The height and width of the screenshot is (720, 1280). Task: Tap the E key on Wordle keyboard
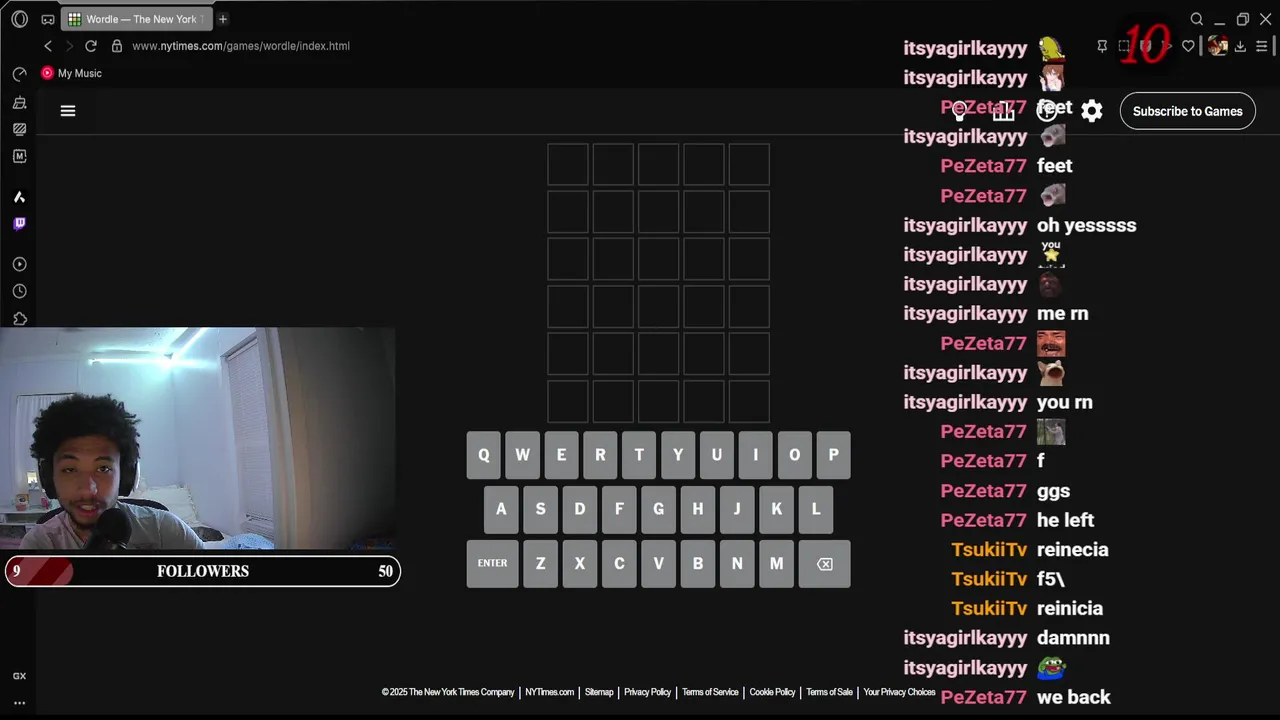561,455
